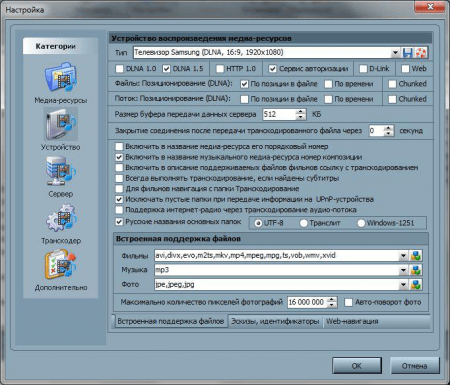Open the Дополнительно category icon
This screenshot has height=385, width=450.
[x=61, y=264]
